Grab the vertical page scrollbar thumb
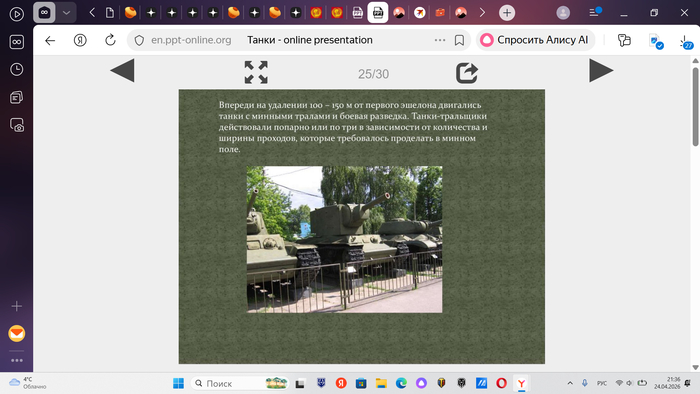Screen dimensions: 700x394 click(696, 107)
